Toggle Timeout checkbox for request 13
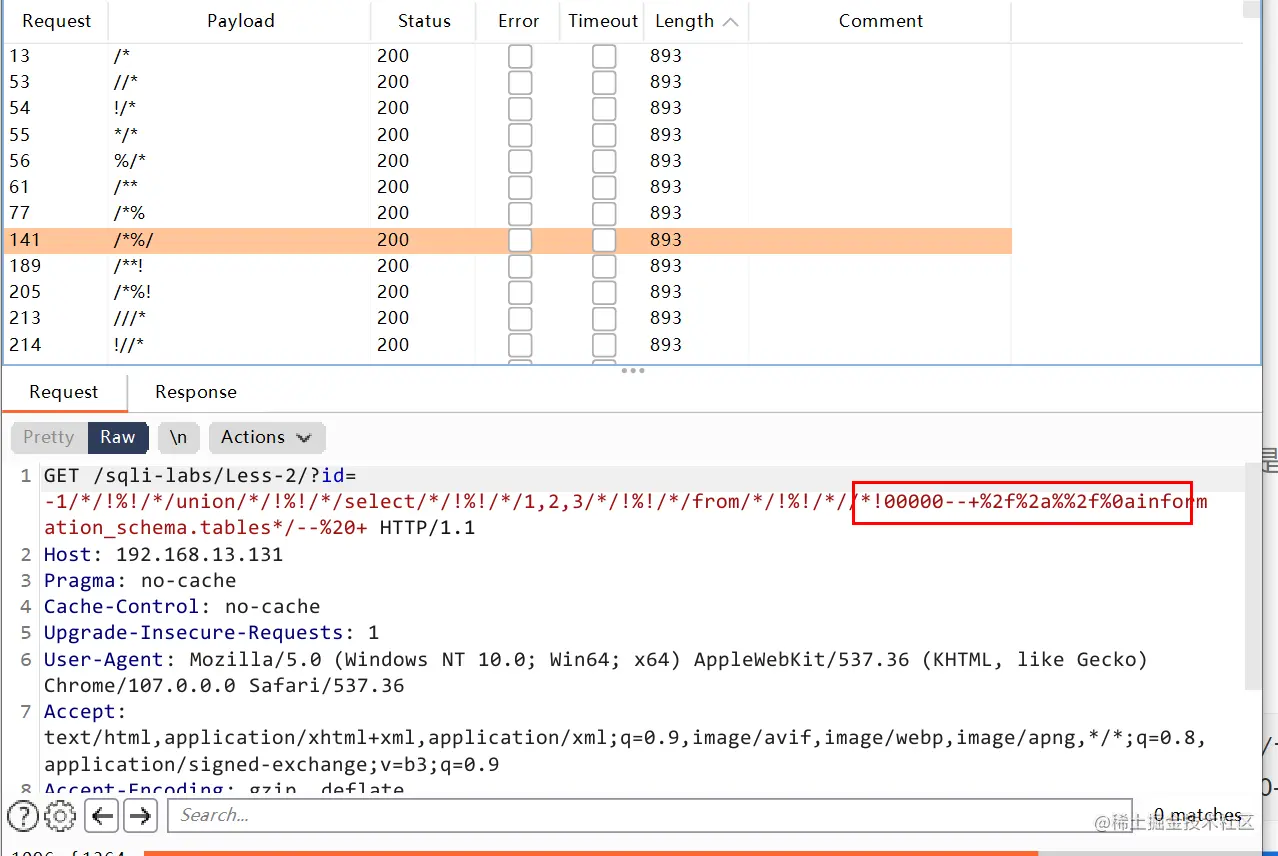Image resolution: width=1278 pixels, height=856 pixels. point(604,56)
